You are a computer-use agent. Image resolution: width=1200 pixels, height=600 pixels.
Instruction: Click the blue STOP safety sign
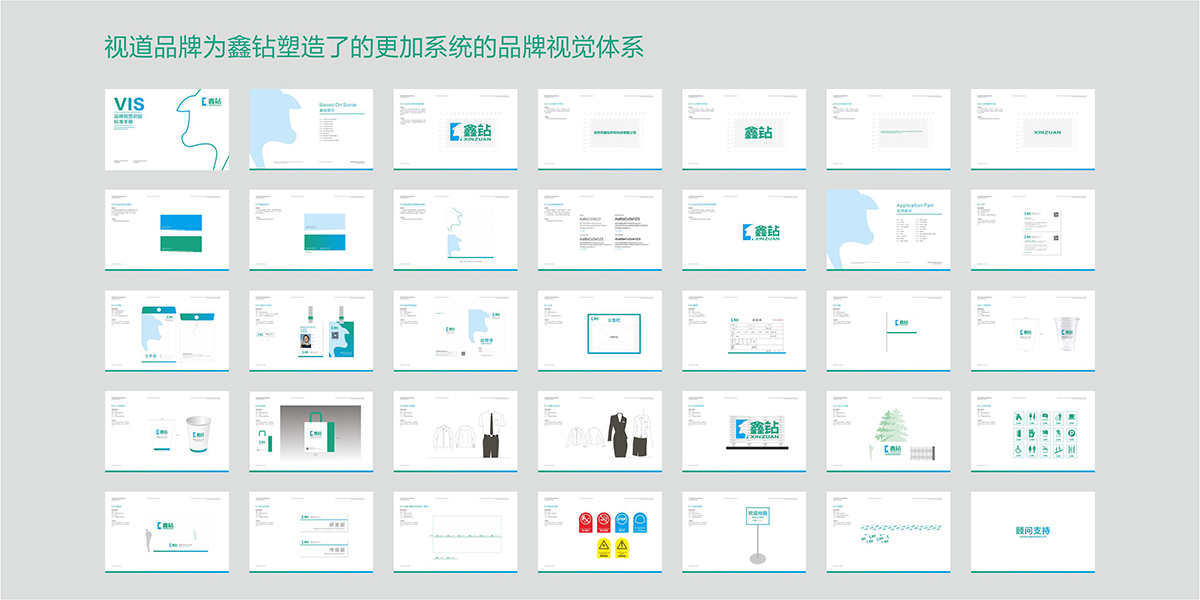click(620, 522)
